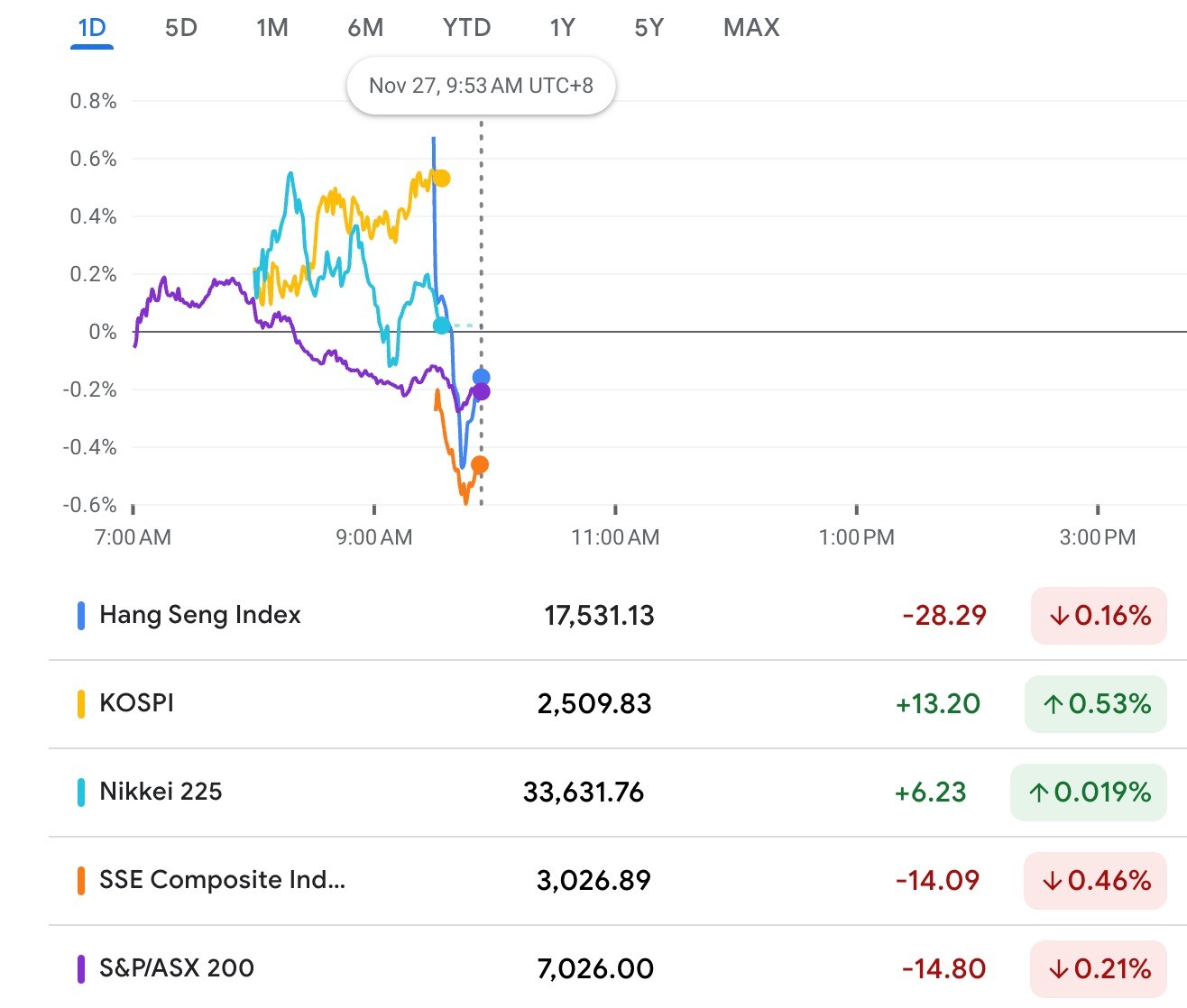The width and height of the screenshot is (1187, 1008).
Task: Click the S&P/ASX change -14.80
Action: [943, 969]
